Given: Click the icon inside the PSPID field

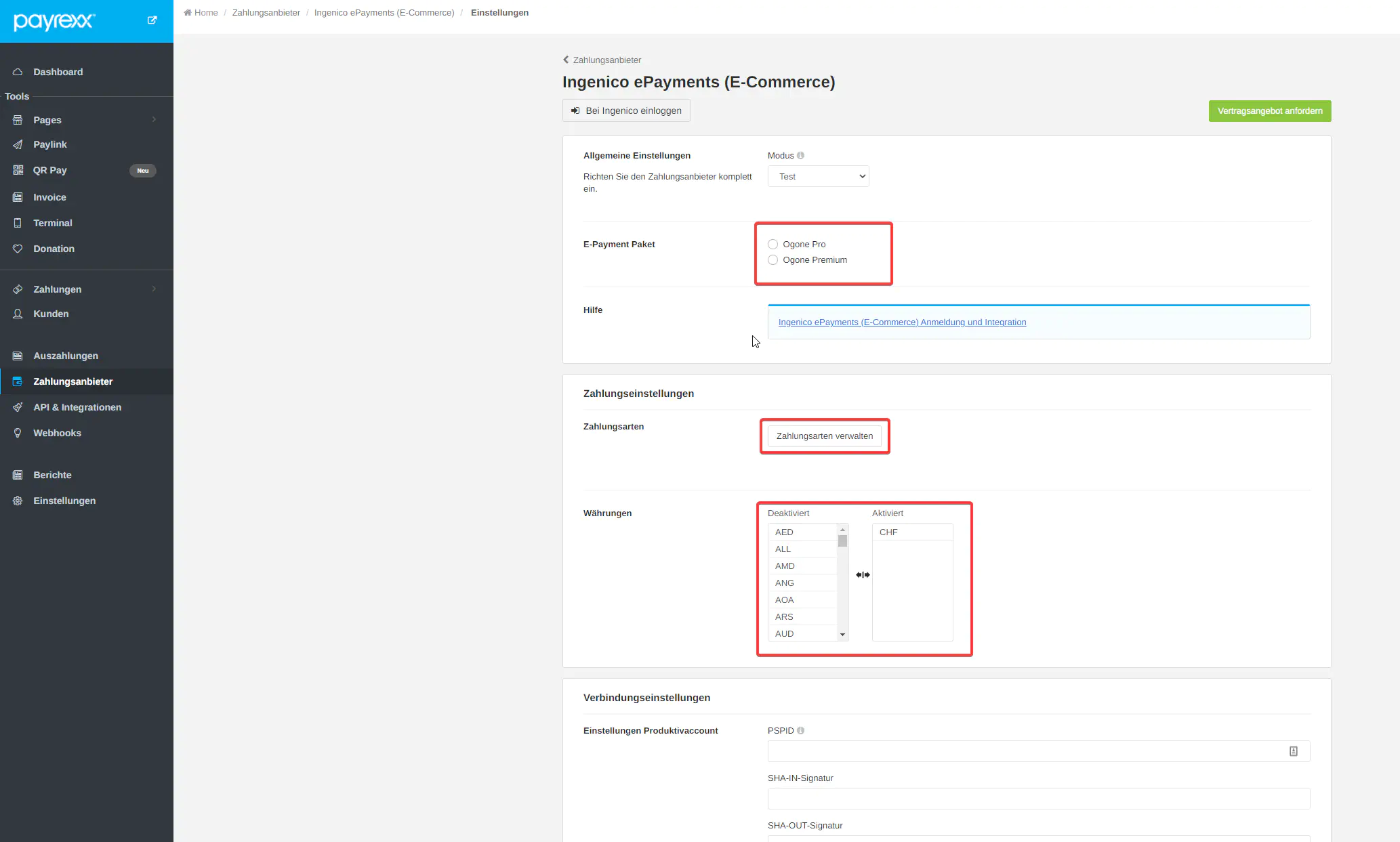Looking at the screenshot, I should coord(1293,751).
